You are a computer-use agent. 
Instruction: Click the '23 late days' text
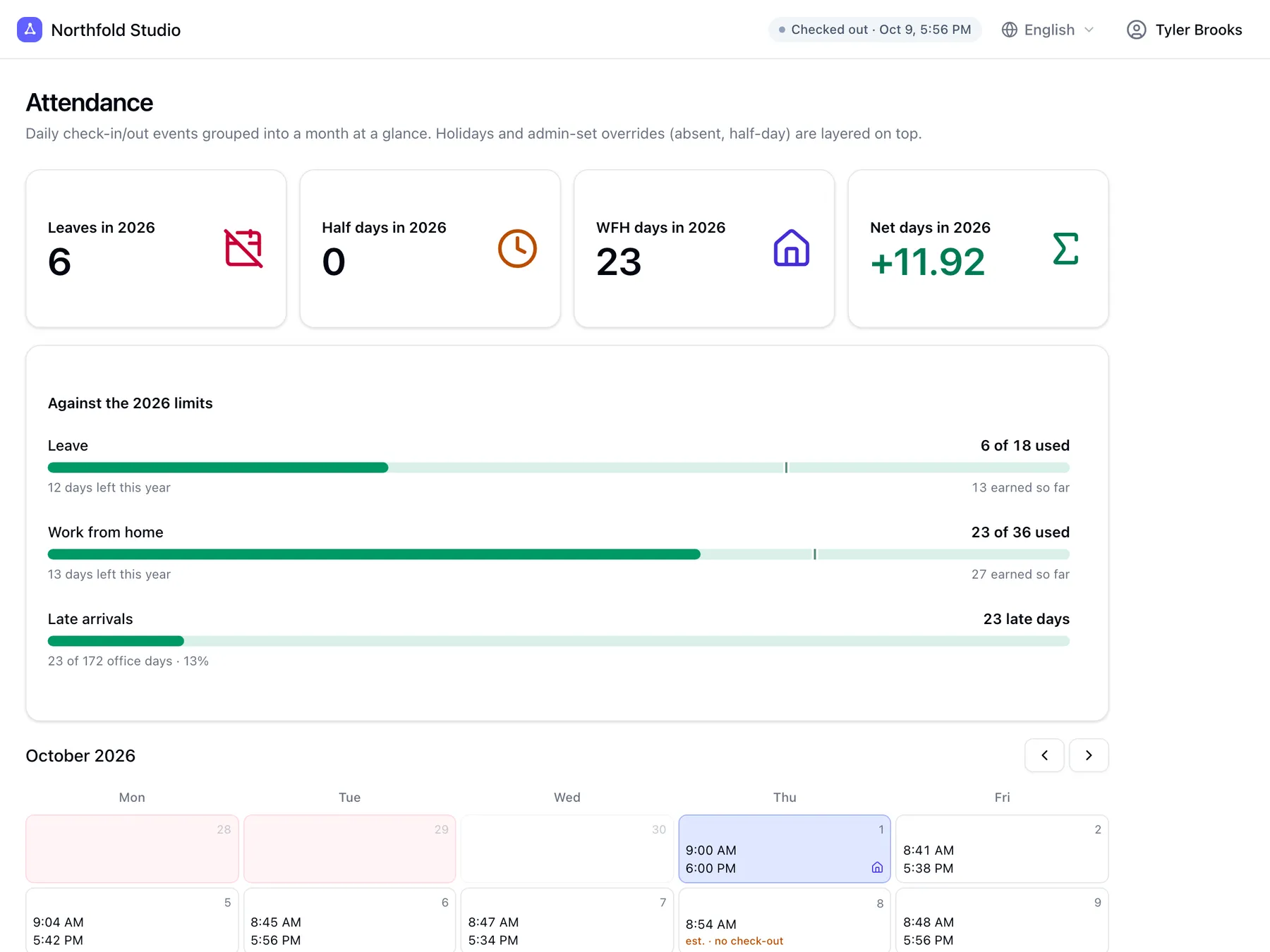click(x=1027, y=619)
